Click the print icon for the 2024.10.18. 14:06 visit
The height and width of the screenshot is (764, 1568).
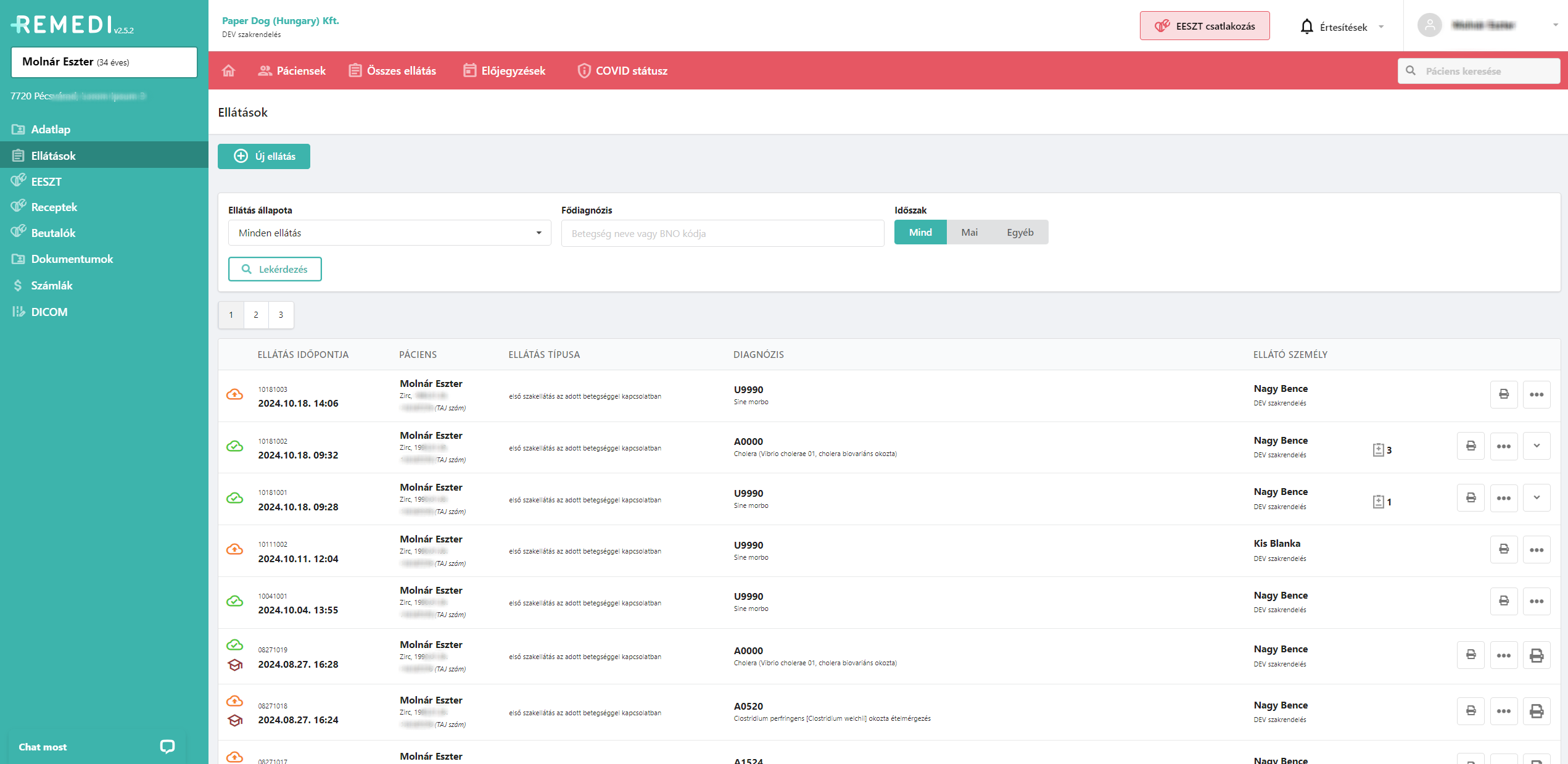[1503, 394]
